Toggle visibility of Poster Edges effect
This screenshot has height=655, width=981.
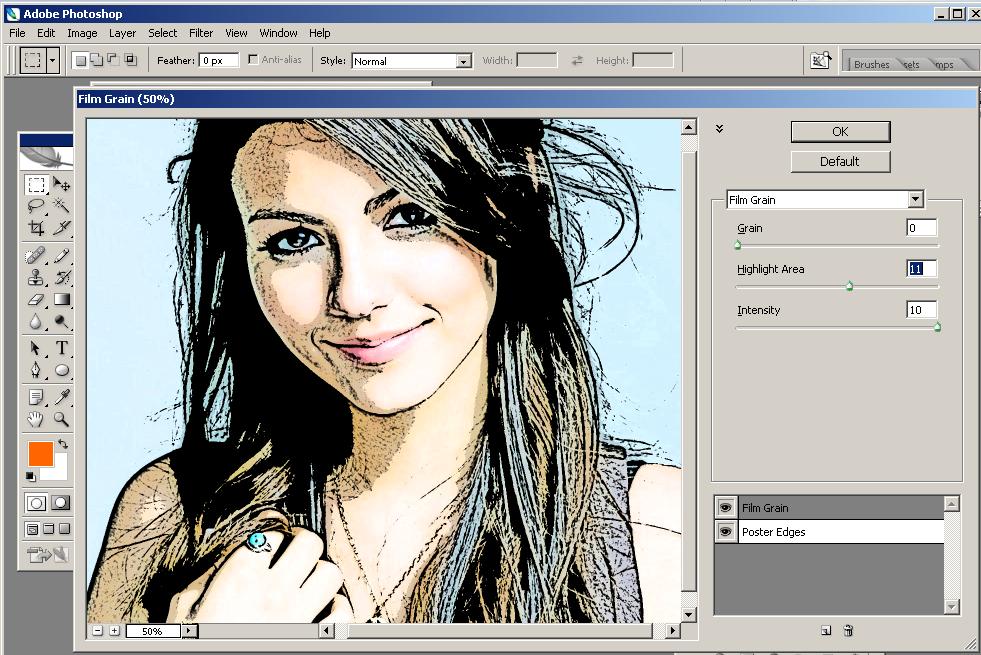tap(725, 532)
